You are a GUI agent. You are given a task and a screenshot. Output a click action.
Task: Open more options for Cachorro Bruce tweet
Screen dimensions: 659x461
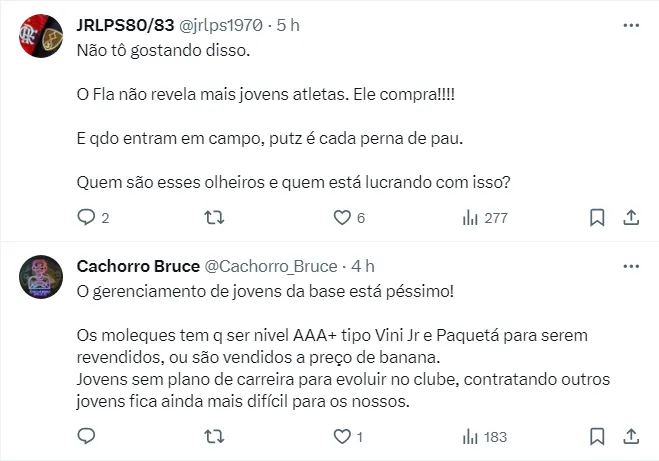click(631, 266)
